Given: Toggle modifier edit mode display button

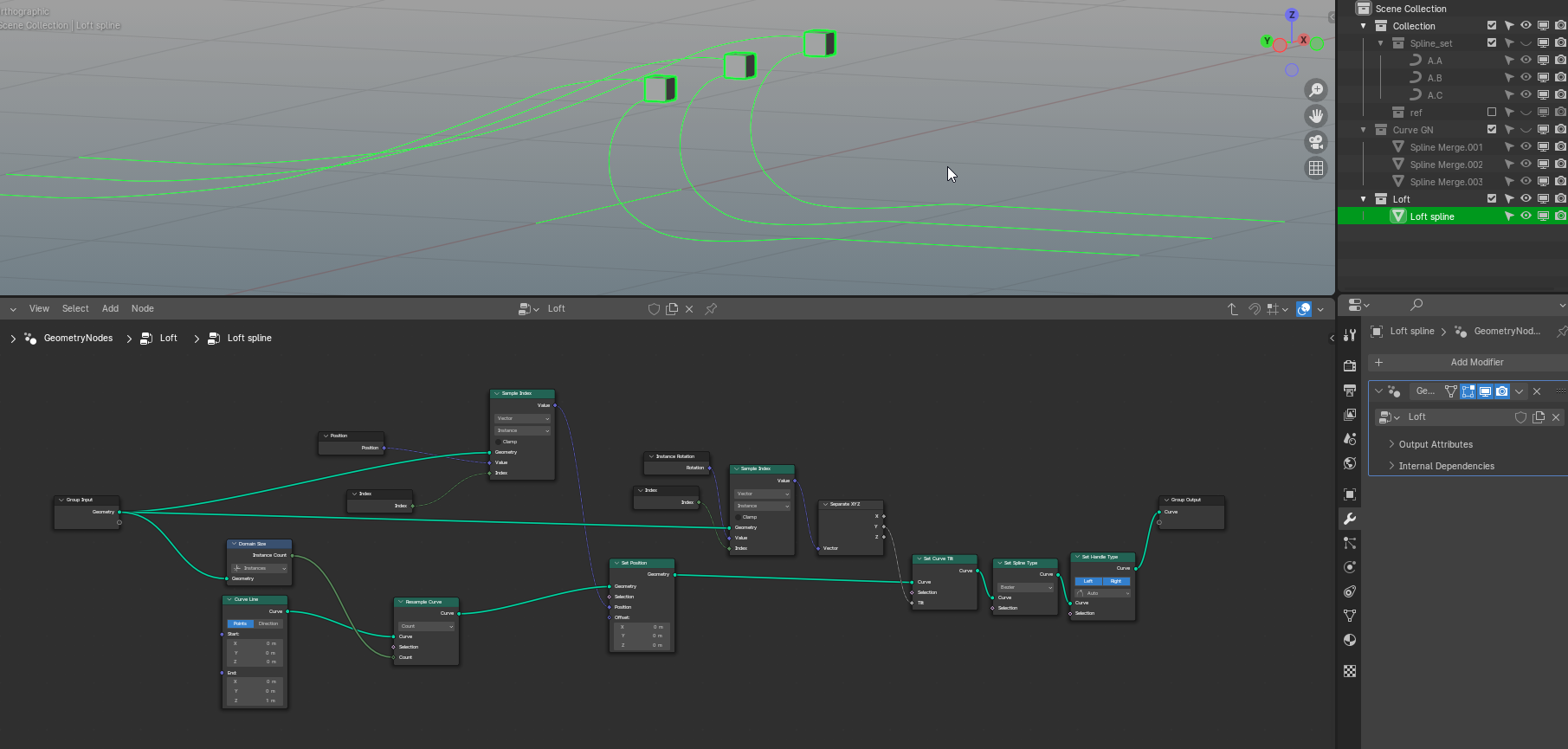Looking at the screenshot, I should point(1468,391).
